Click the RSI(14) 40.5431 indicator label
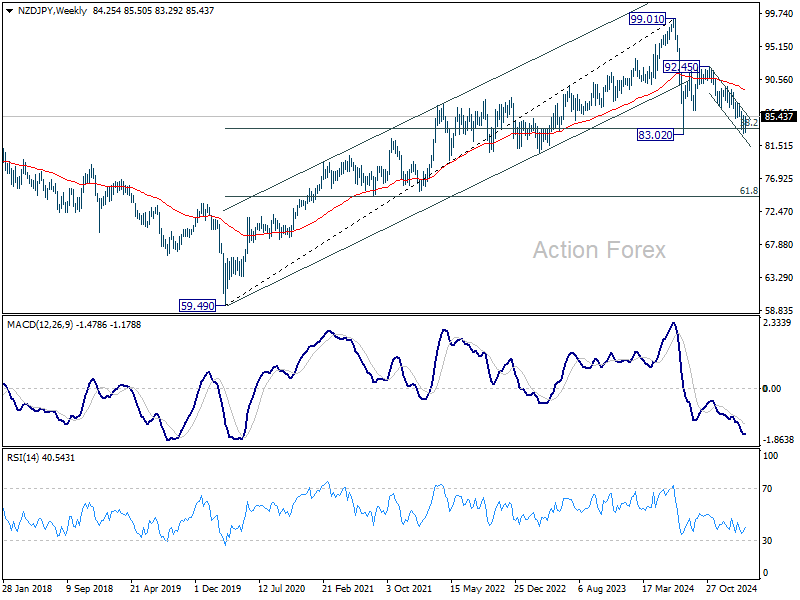This screenshot has width=800, height=600. point(41,458)
